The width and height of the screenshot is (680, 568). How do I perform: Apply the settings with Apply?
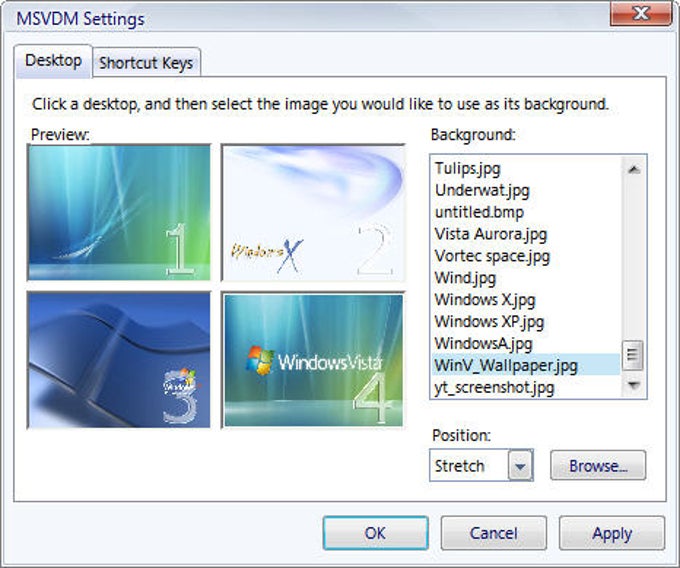[612, 533]
